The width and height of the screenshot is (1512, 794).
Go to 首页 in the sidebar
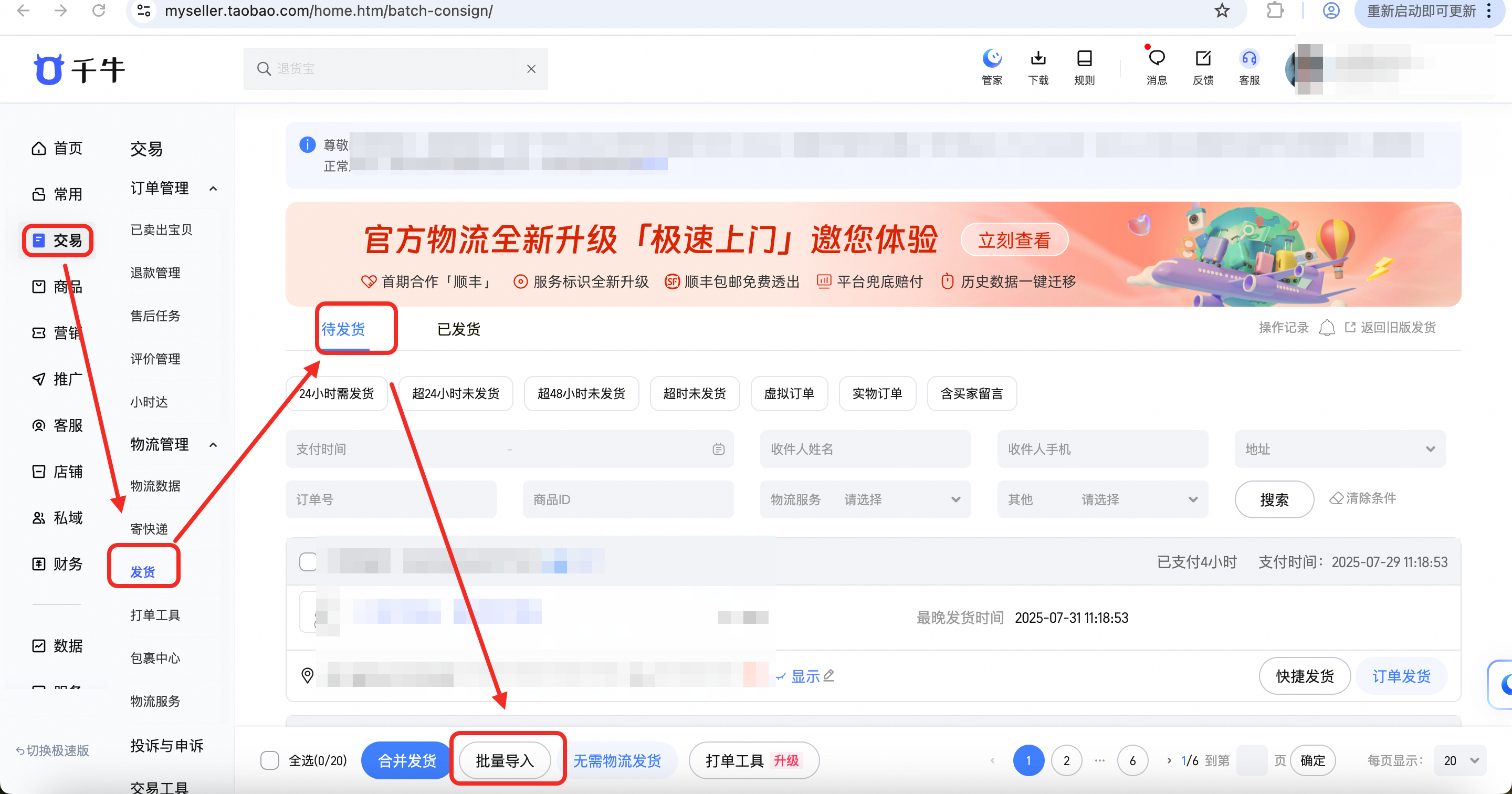coord(57,148)
